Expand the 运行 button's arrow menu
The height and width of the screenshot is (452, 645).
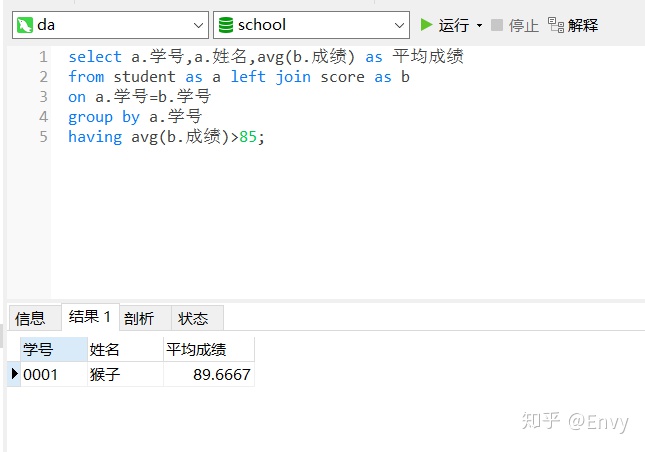click(479, 25)
